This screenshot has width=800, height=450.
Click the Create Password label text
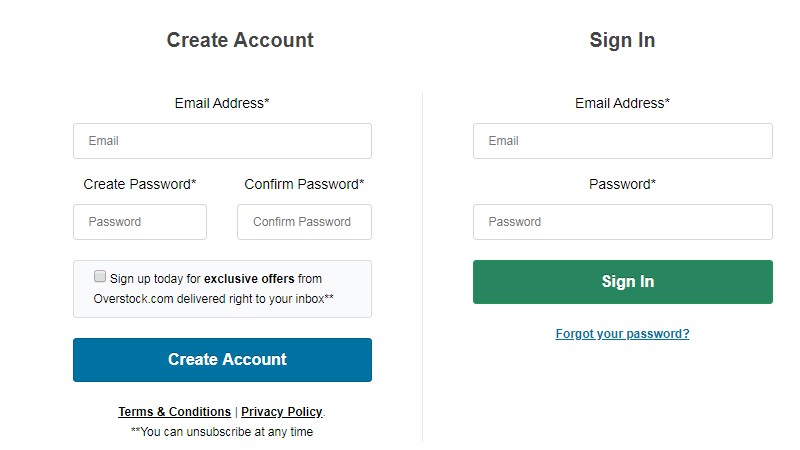click(140, 184)
